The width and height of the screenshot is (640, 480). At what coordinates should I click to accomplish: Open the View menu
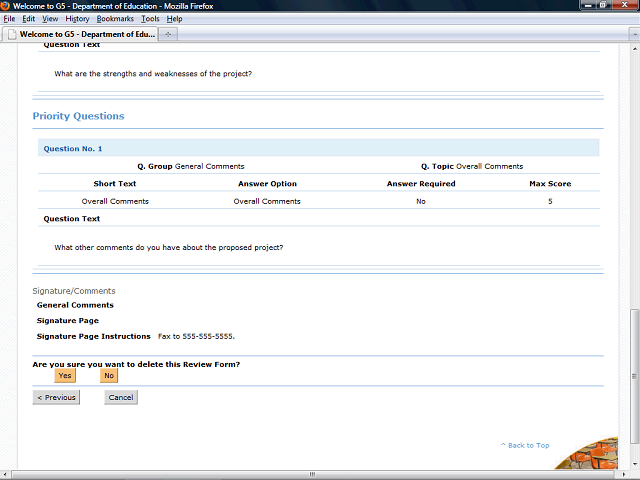coord(50,19)
